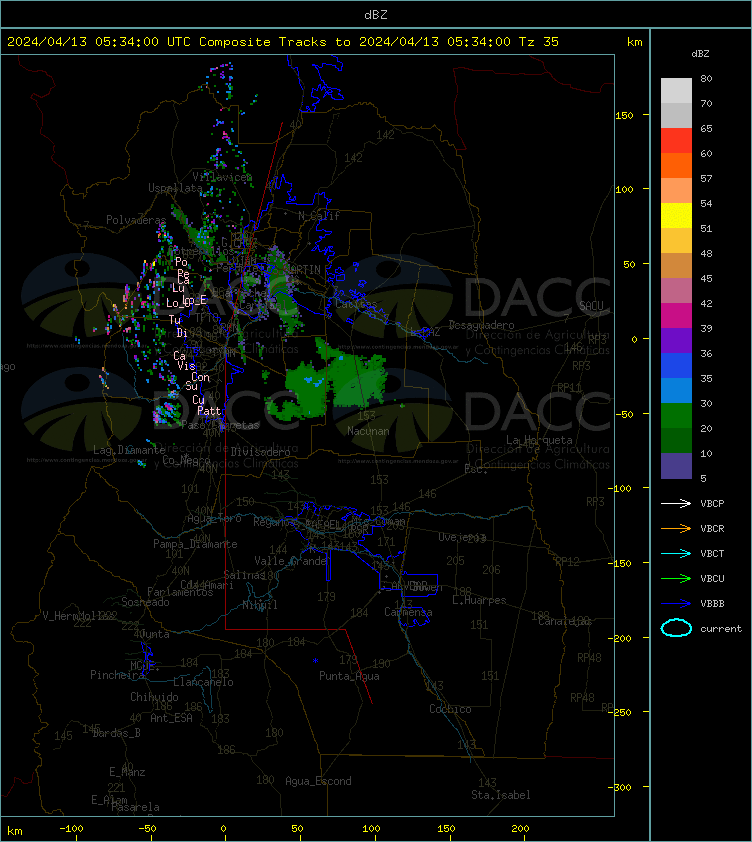The height and width of the screenshot is (842, 752).
Task: Click the white 'Vis' storm label
Action: [186, 366]
